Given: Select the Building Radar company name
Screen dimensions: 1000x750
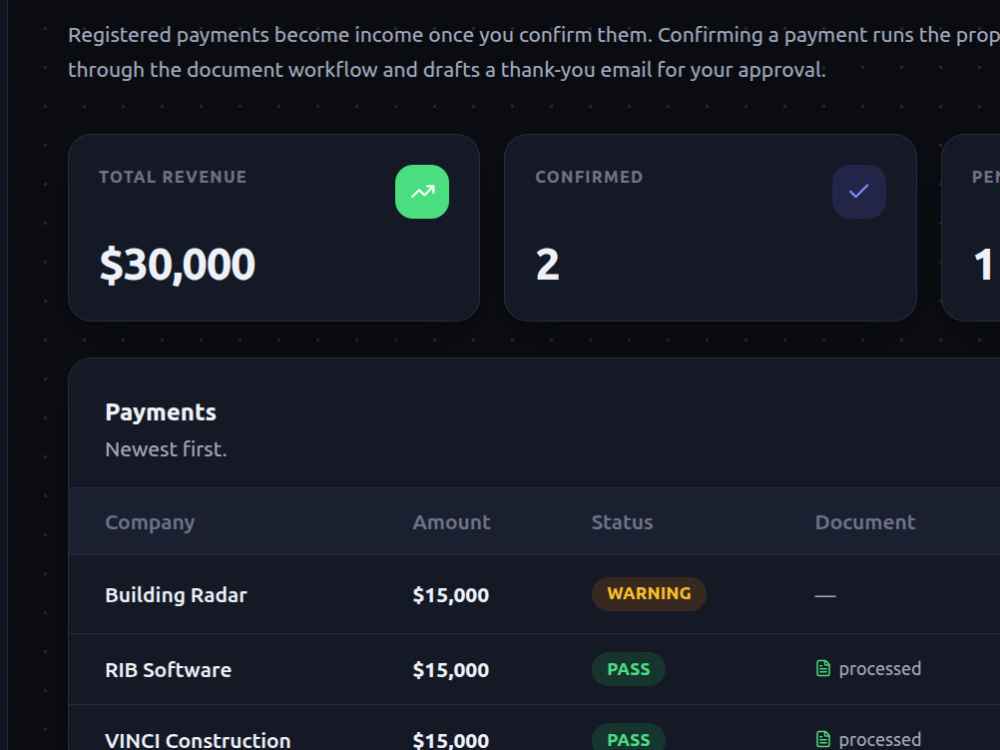Looking at the screenshot, I should (176, 595).
